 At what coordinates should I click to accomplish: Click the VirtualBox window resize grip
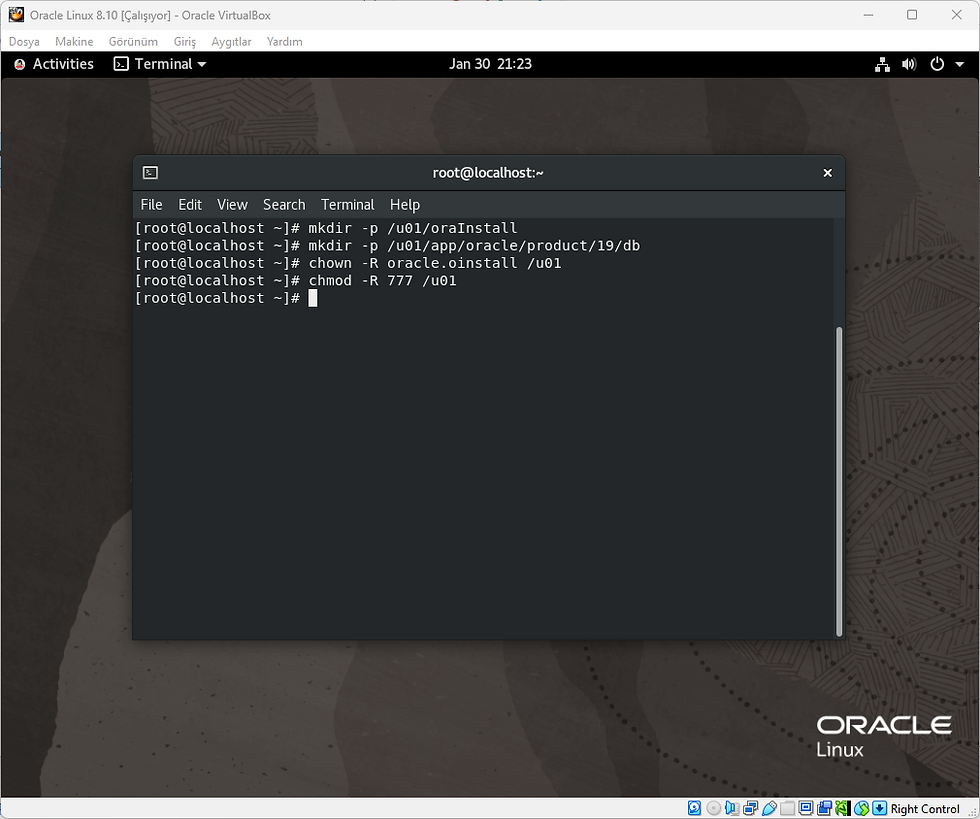click(x=972, y=811)
